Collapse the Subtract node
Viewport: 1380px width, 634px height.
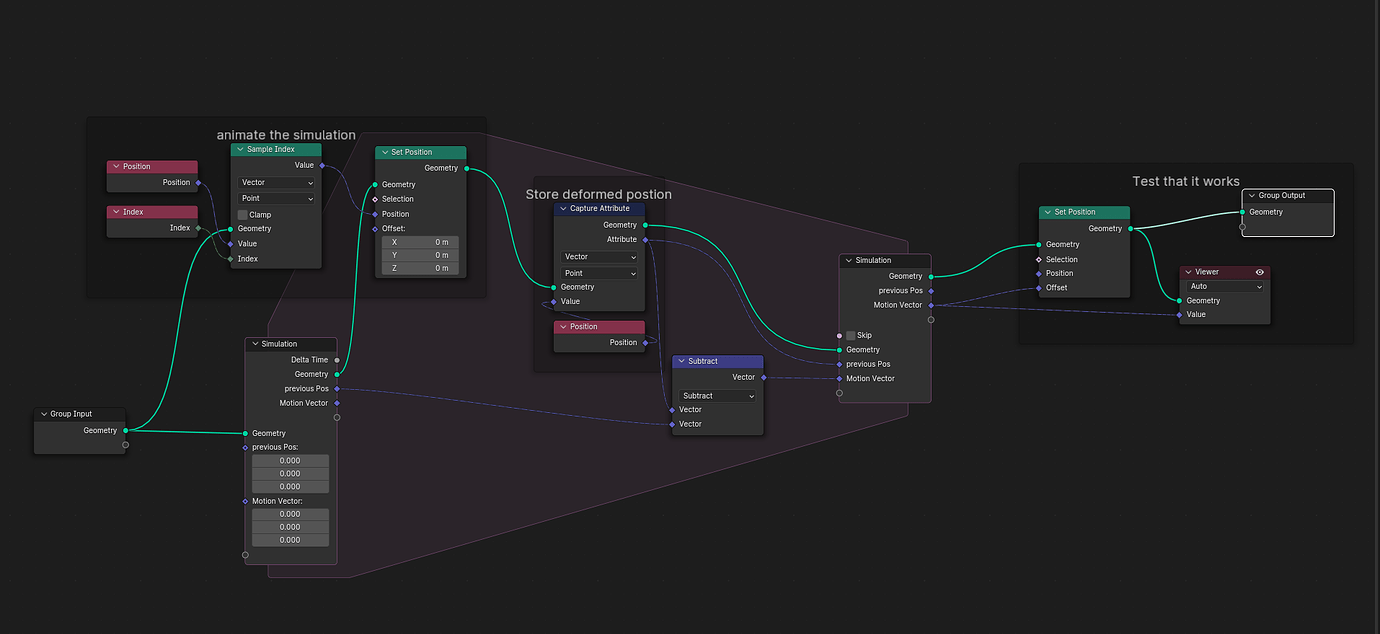(681, 362)
